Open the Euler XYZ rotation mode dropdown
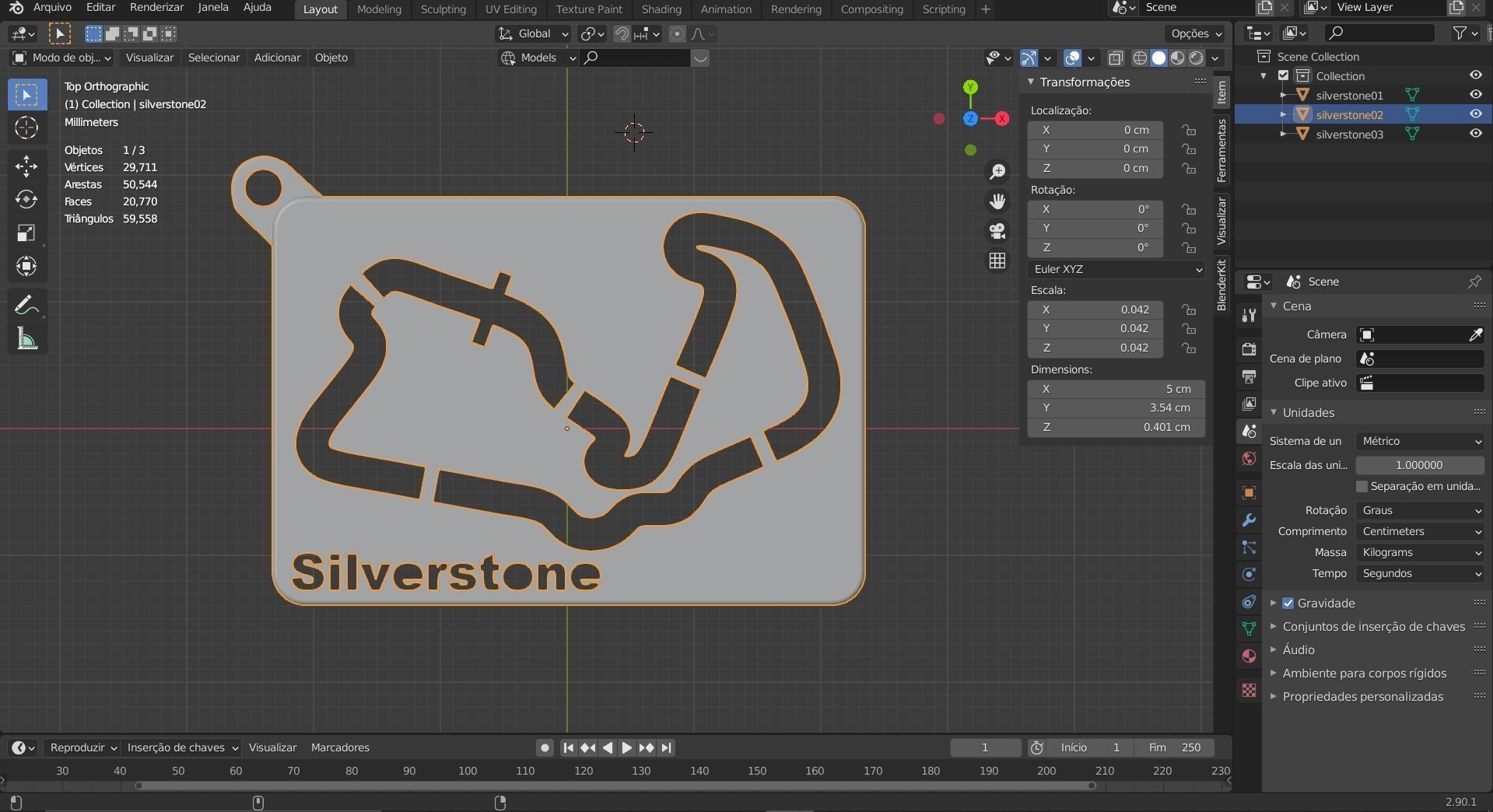 tap(1116, 269)
